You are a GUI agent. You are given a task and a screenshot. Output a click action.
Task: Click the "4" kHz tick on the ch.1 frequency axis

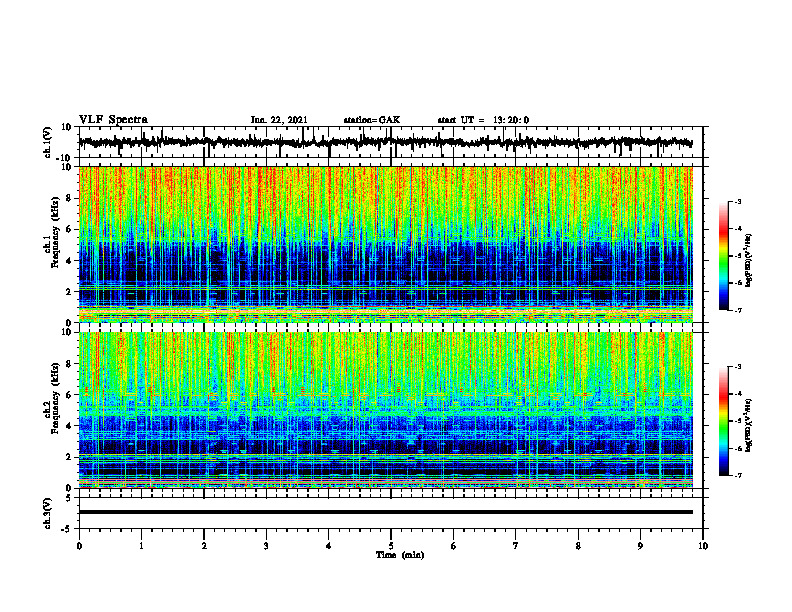point(70,261)
